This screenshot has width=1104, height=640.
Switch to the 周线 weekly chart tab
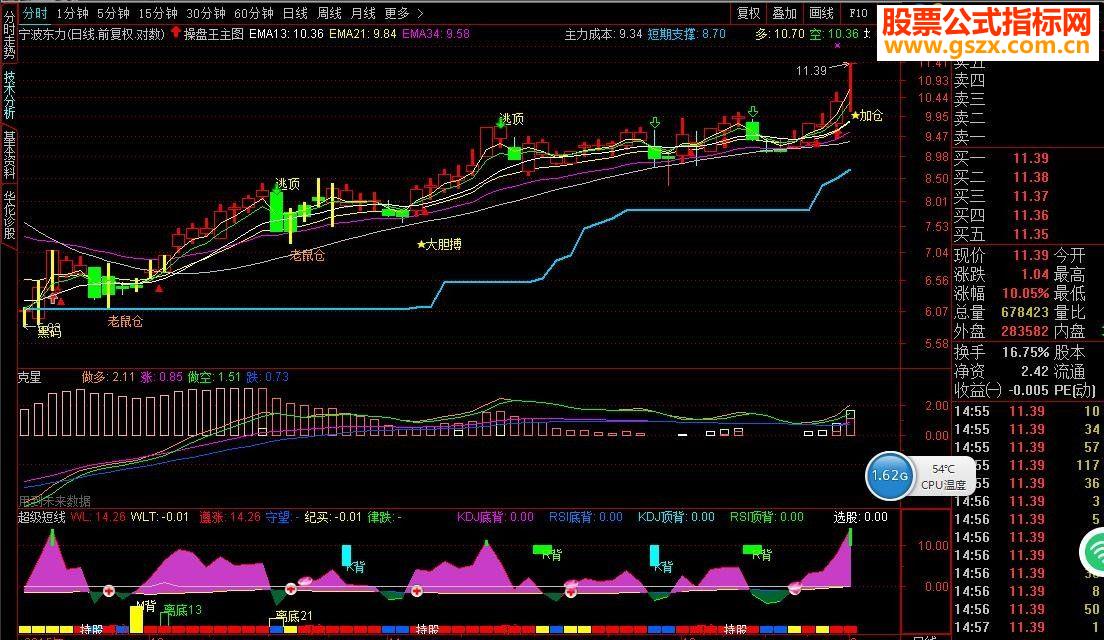pyautogui.click(x=329, y=13)
